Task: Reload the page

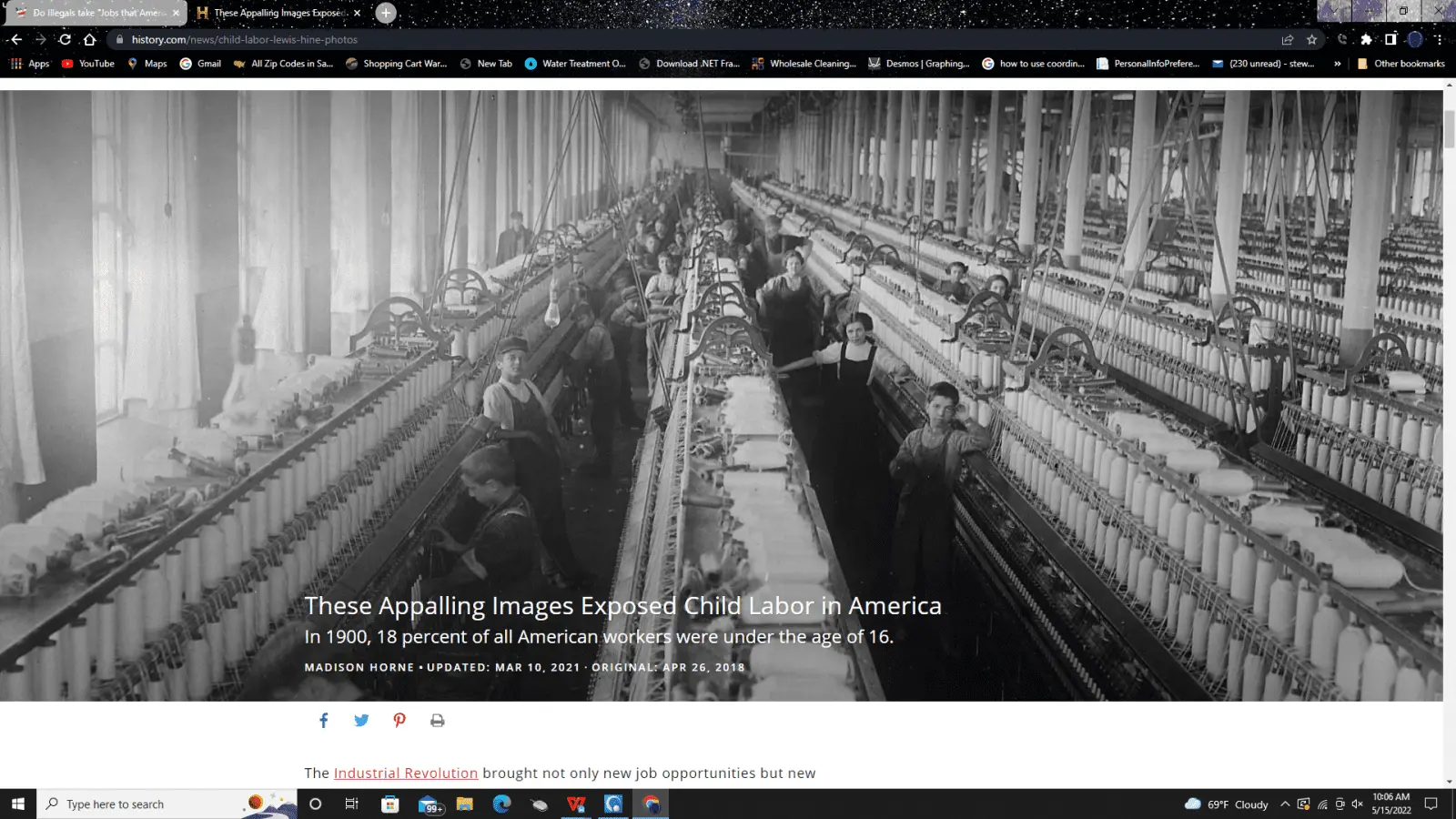Action: [x=65, y=39]
